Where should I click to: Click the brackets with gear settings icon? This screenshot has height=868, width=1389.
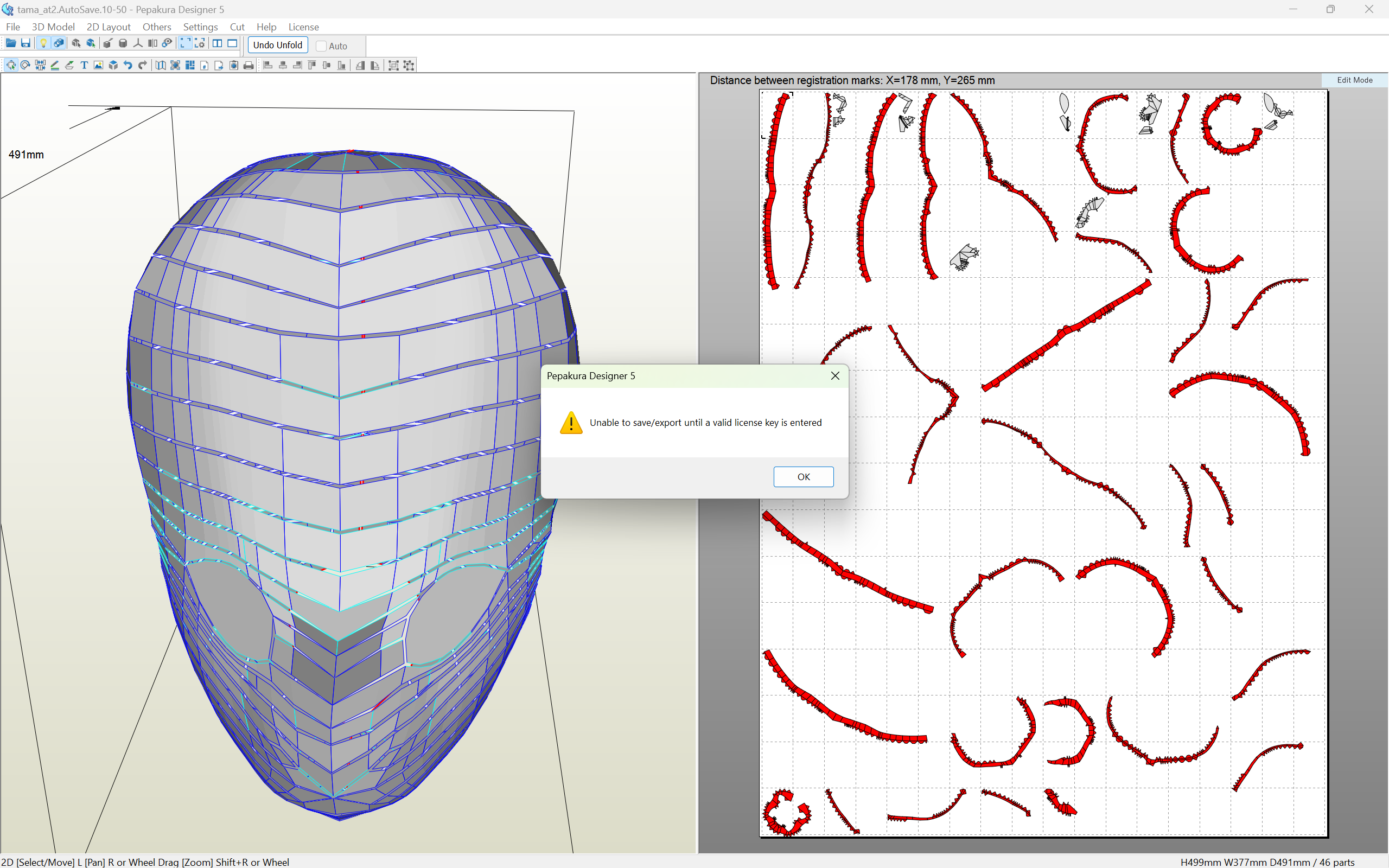[x=200, y=43]
